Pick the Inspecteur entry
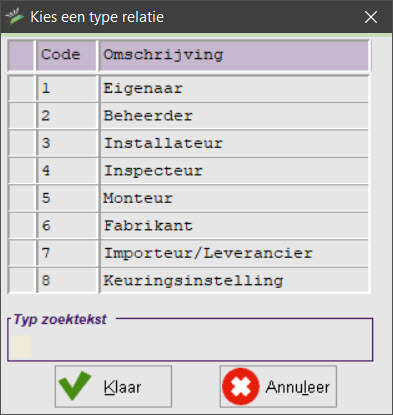 tap(189, 170)
